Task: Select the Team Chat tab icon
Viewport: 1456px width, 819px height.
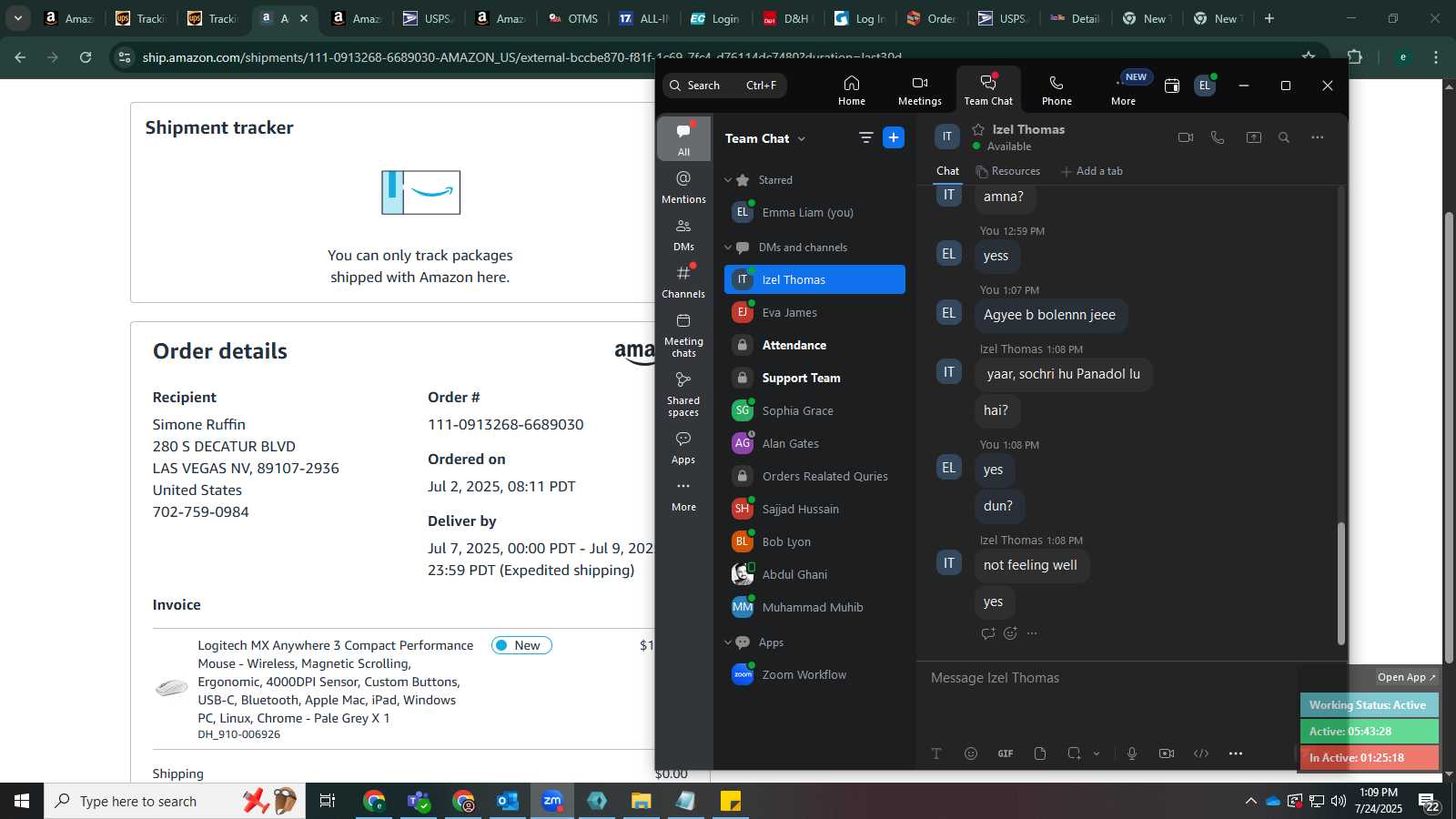Action: coord(988,90)
